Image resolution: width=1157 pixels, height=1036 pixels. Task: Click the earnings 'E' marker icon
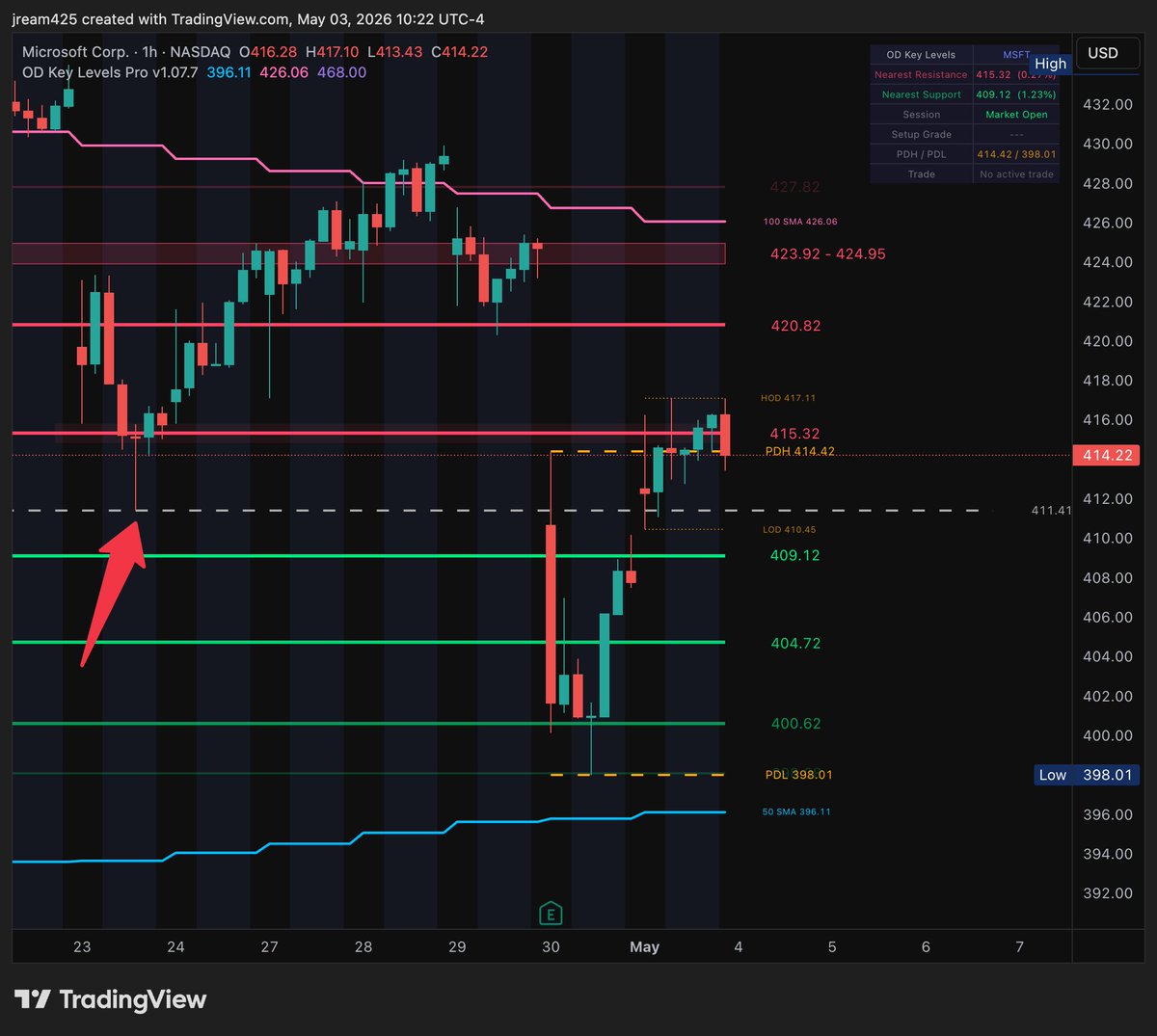tap(551, 914)
